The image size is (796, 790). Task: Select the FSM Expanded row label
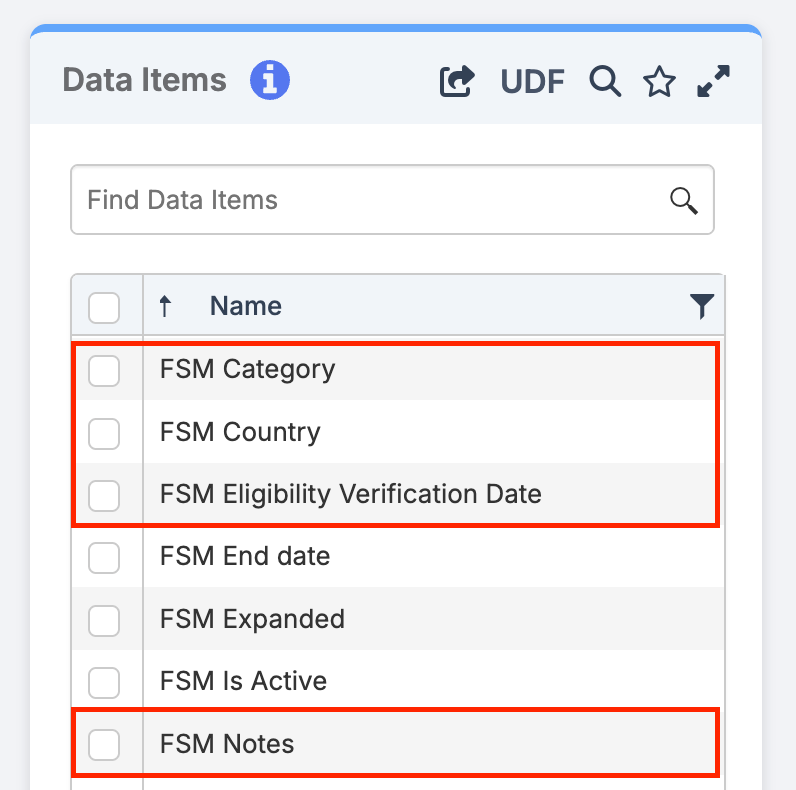[252, 619]
